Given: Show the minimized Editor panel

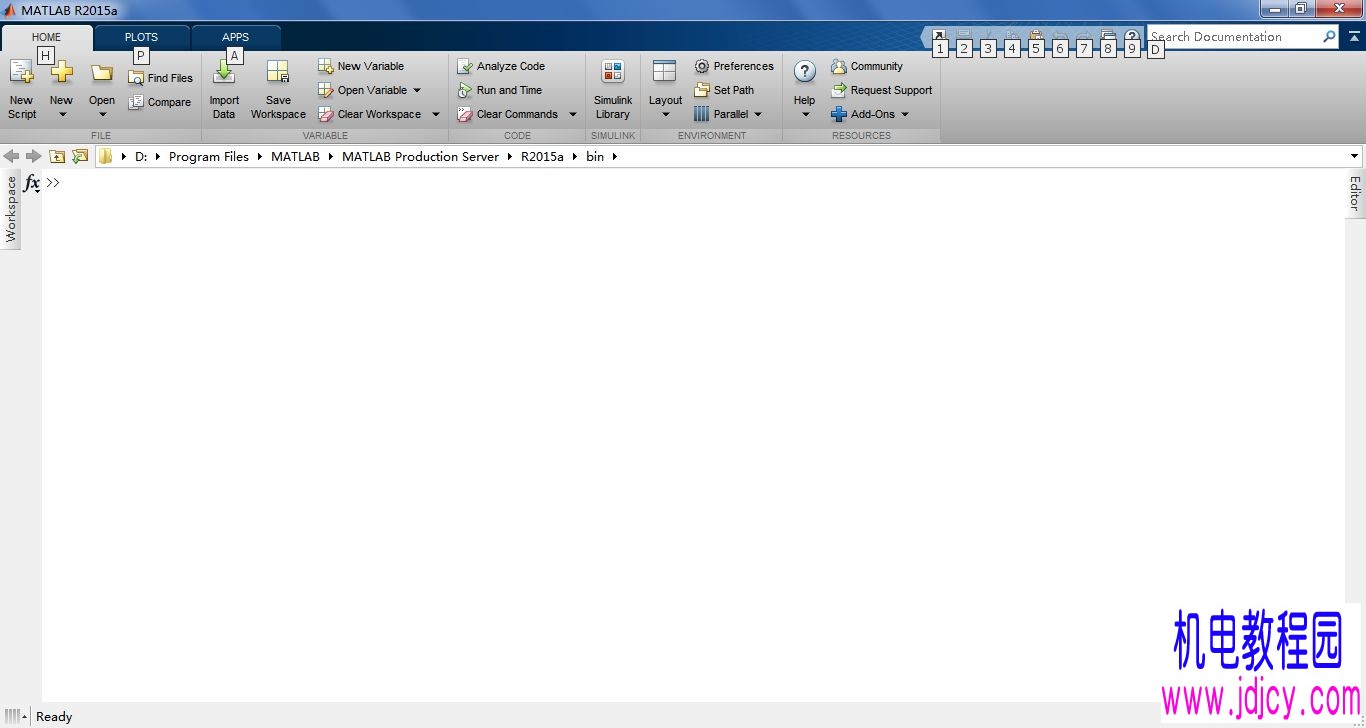Looking at the screenshot, I should click(1355, 193).
